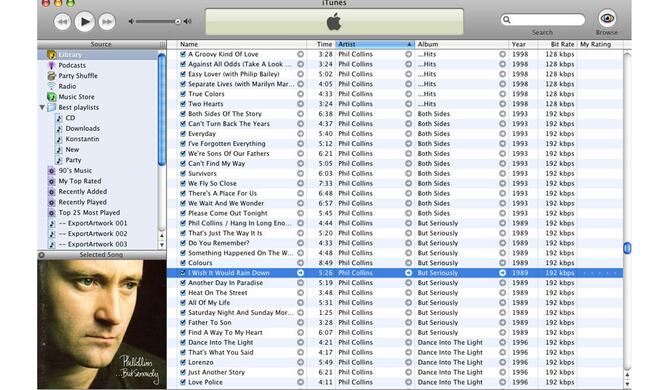660x390 pixels.
Task: Click arrow beside Everyday song name
Action: pyautogui.click(x=301, y=133)
